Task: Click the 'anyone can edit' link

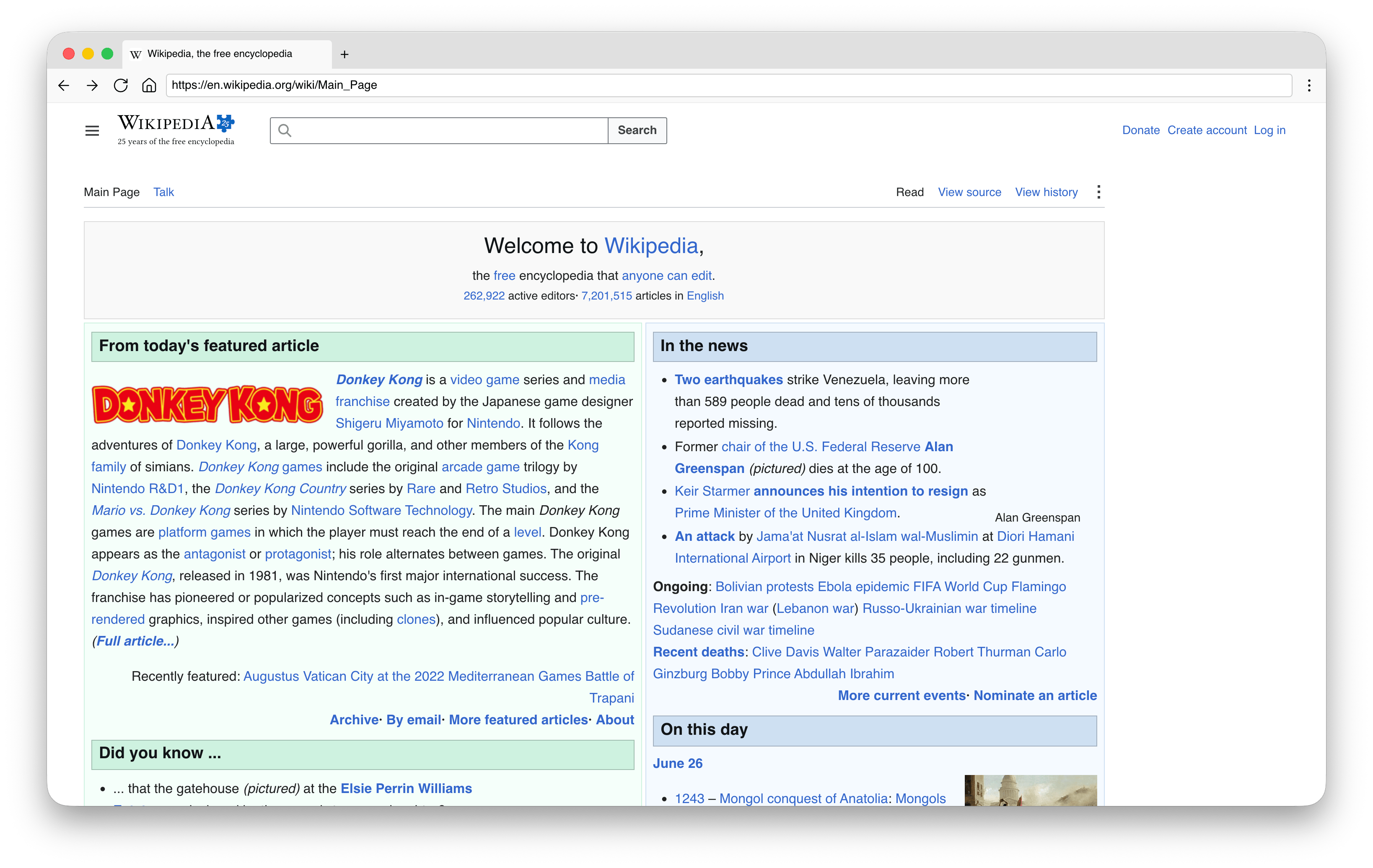Action: tap(666, 276)
